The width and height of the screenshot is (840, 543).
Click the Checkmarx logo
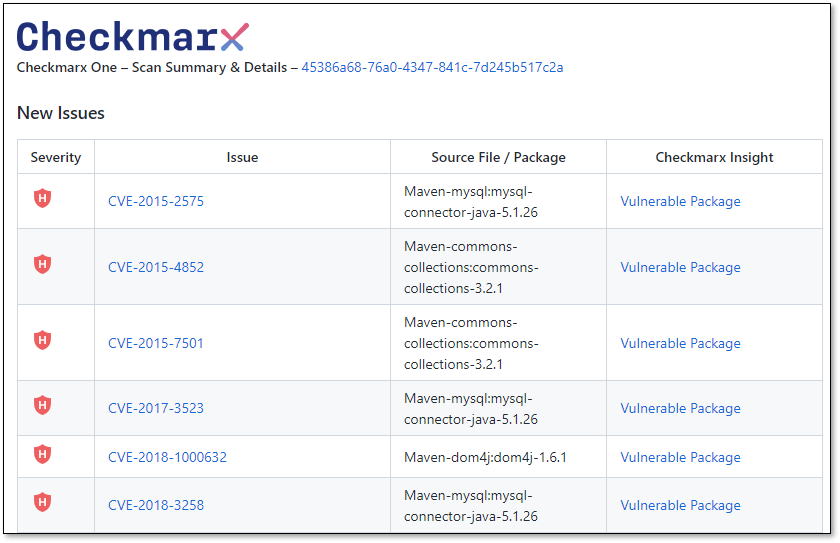[x=133, y=36]
